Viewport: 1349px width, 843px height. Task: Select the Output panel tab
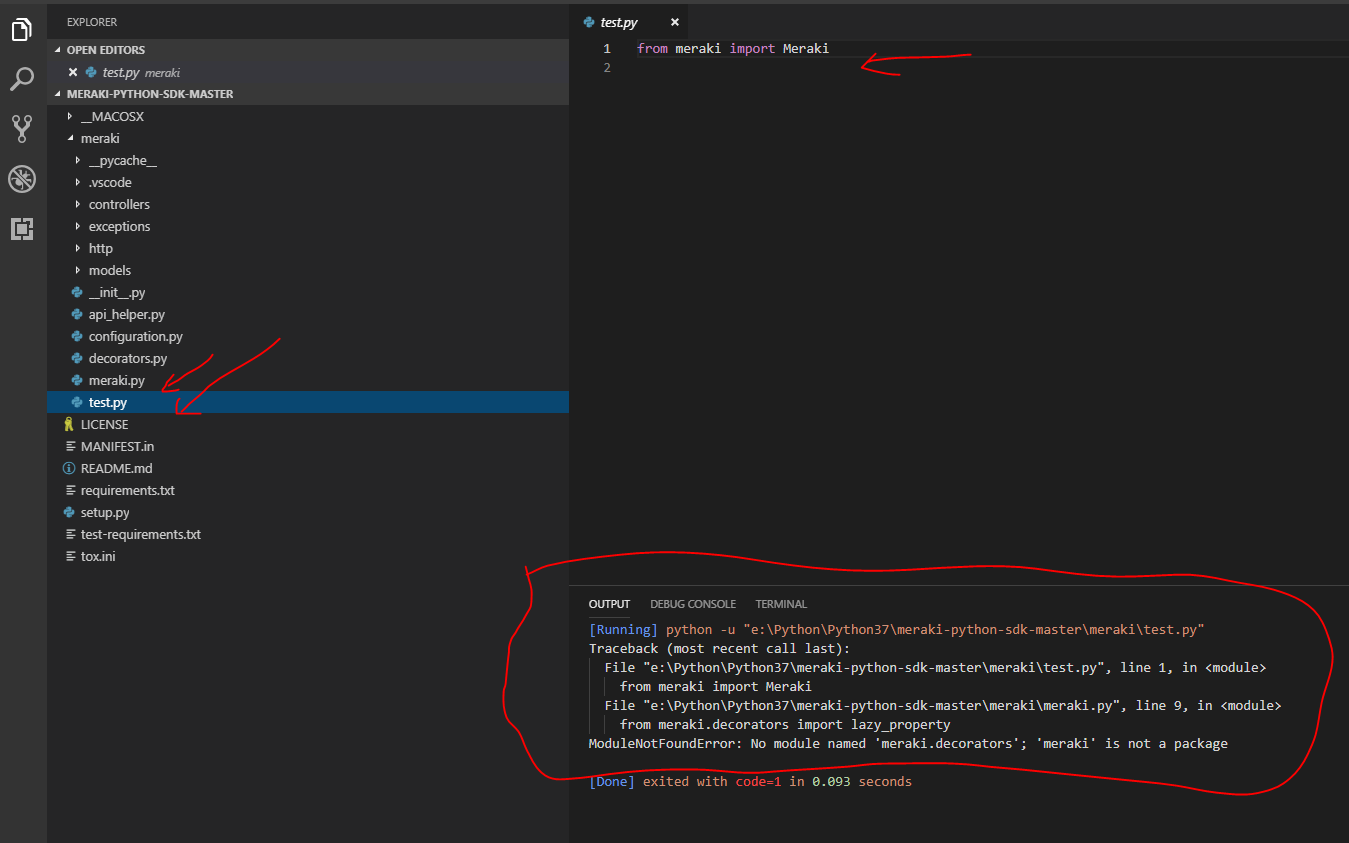pos(609,604)
